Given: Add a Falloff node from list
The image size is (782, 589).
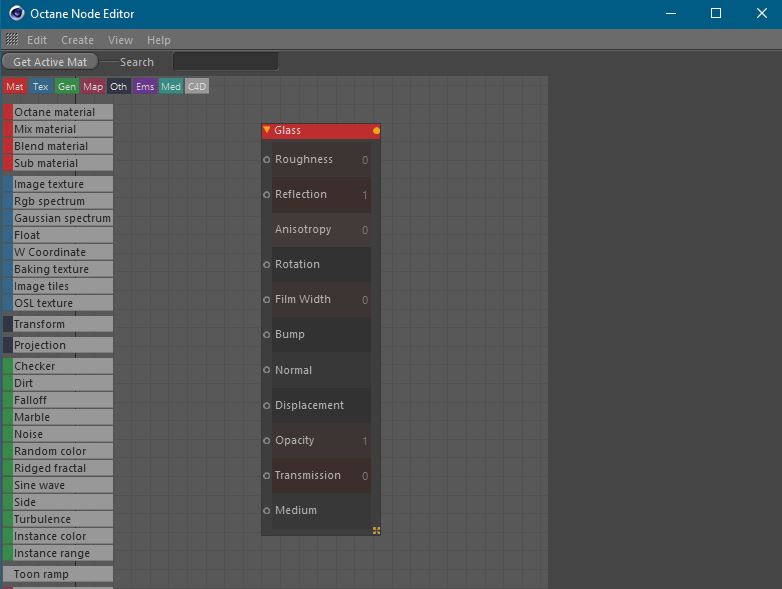Looking at the screenshot, I should point(58,400).
